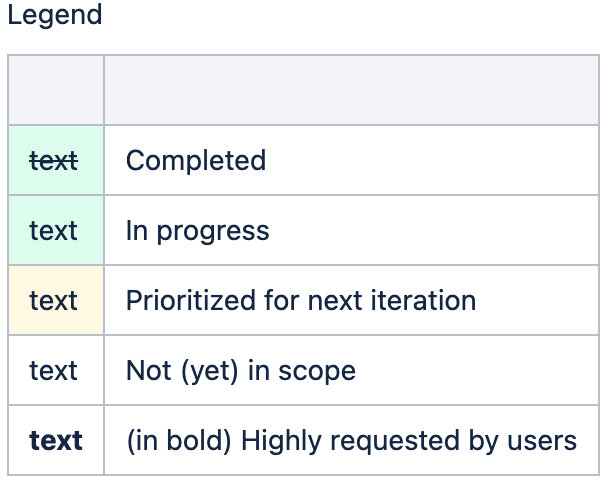Click the empty left header cell

[56, 90]
